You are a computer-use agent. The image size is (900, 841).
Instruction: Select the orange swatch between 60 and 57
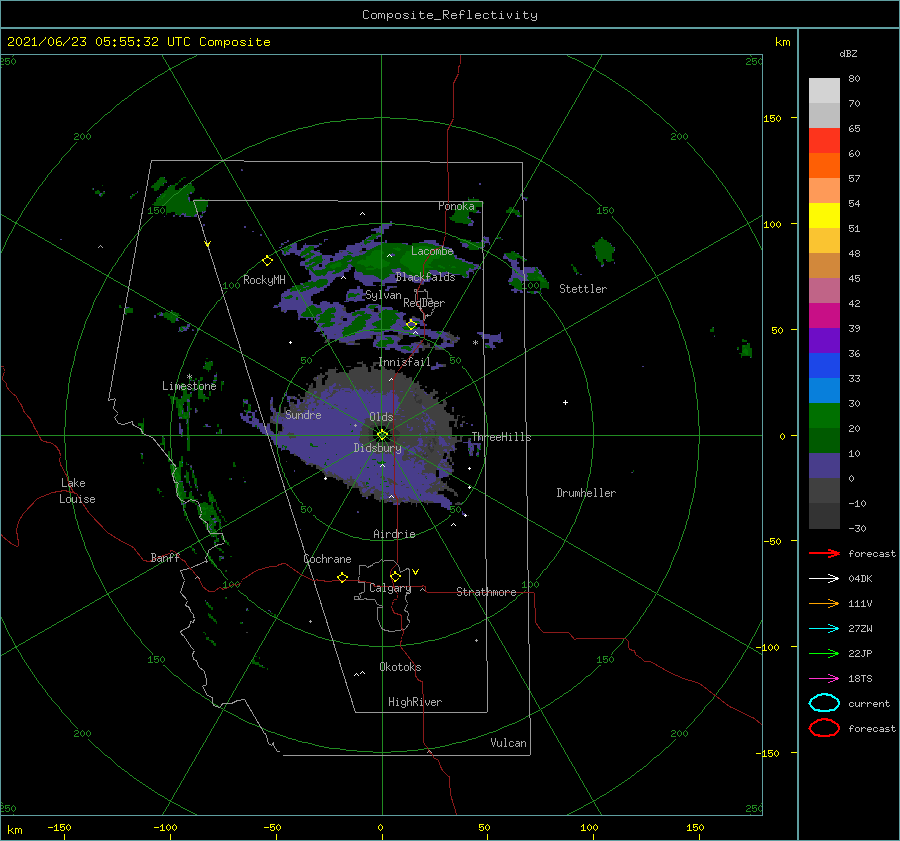point(824,166)
